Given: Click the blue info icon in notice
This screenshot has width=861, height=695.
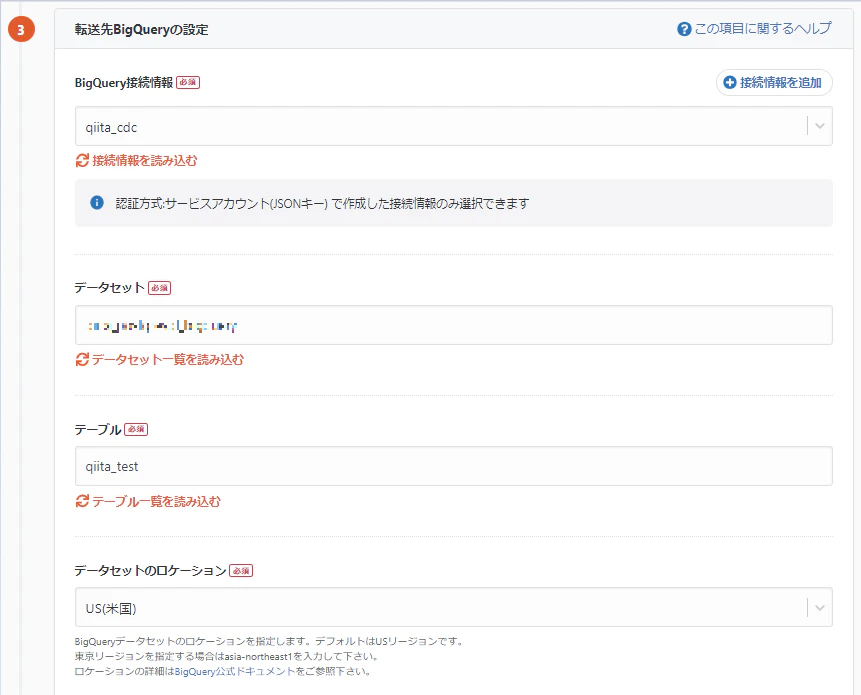Looking at the screenshot, I should [x=97, y=203].
